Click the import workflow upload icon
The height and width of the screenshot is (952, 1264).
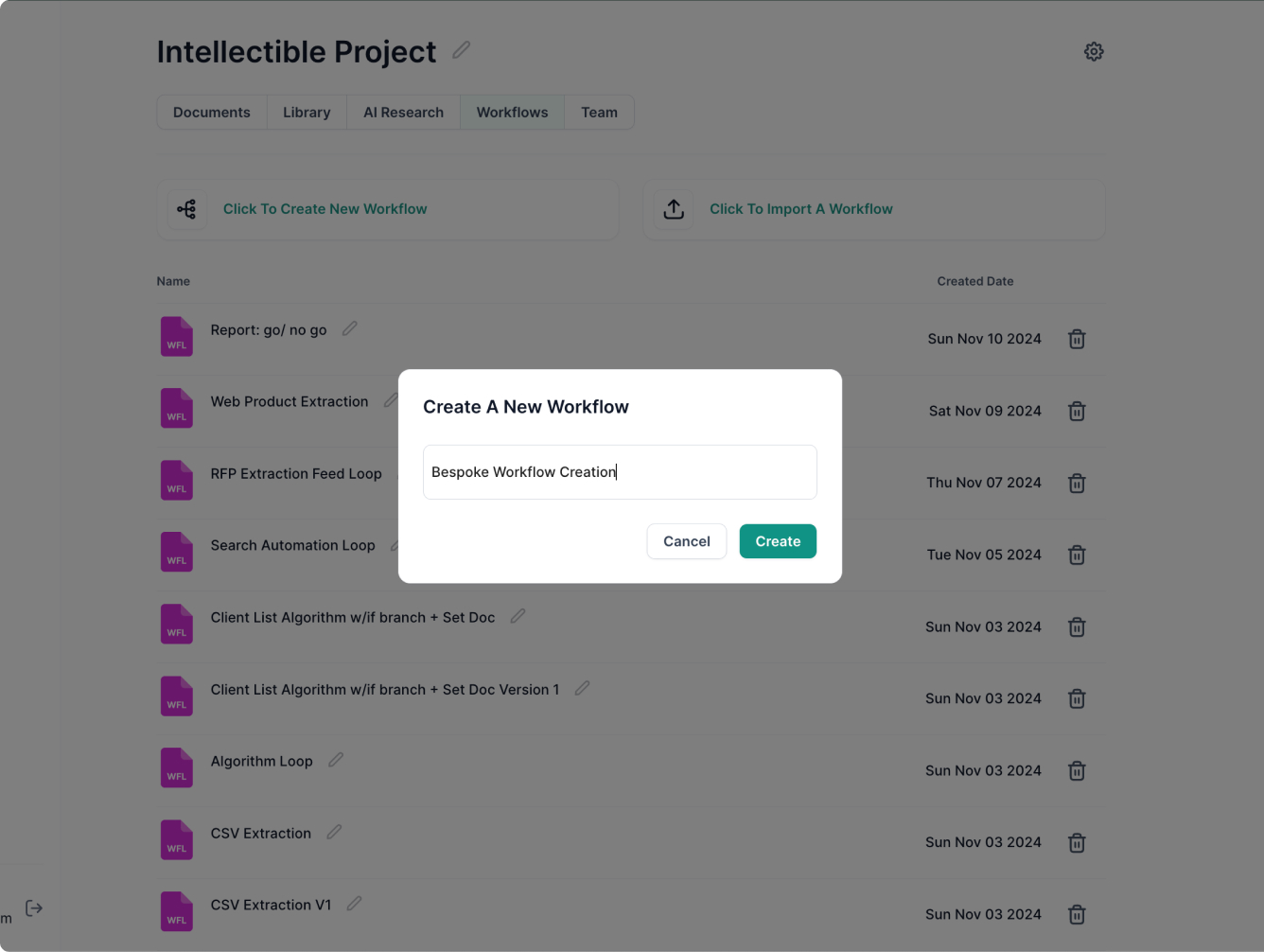click(674, 209)
